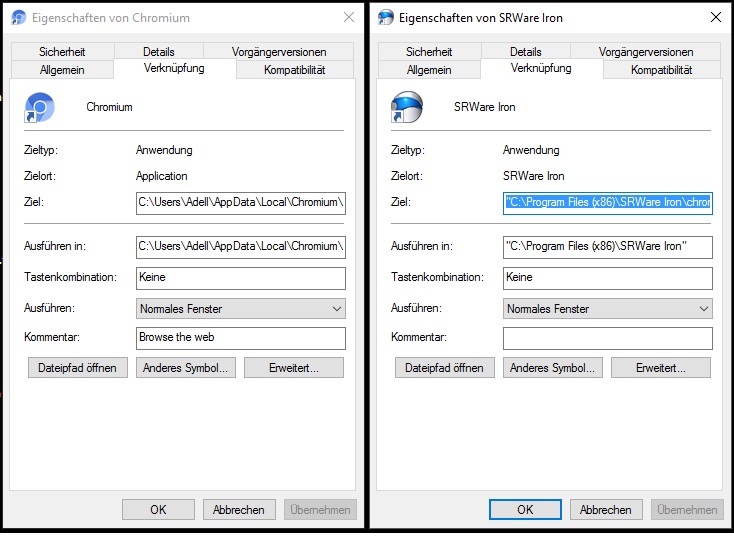
Task: Close the Eigenschaften von SRWare Iron window
Action: pyautogui.click(x=716, y=17)
